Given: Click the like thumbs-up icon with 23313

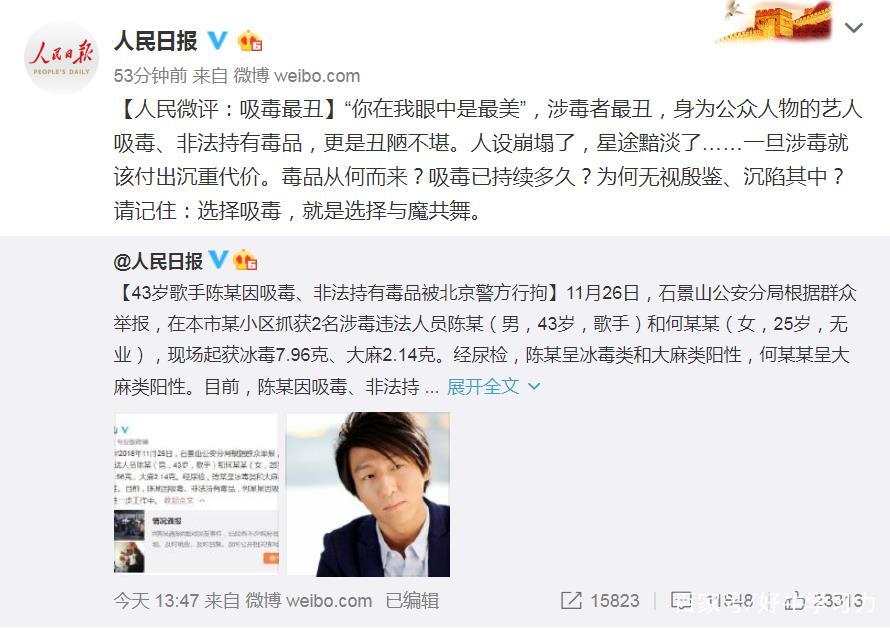Looking at the screenshot, I should 795,601.
